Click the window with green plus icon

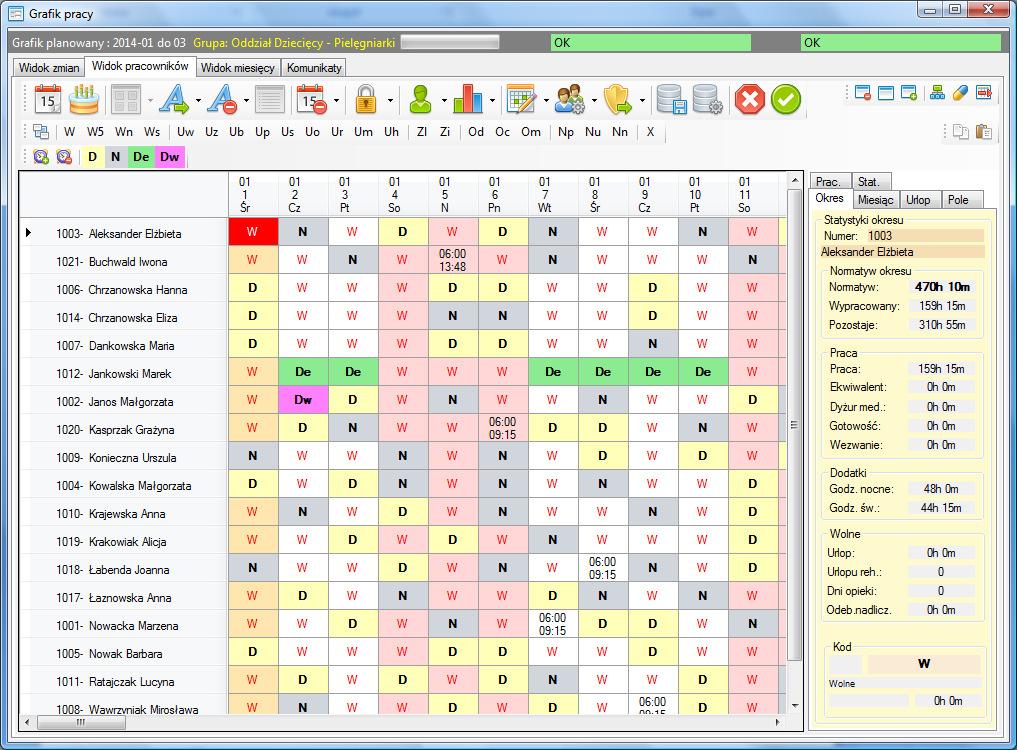click(x=909, y=93)
